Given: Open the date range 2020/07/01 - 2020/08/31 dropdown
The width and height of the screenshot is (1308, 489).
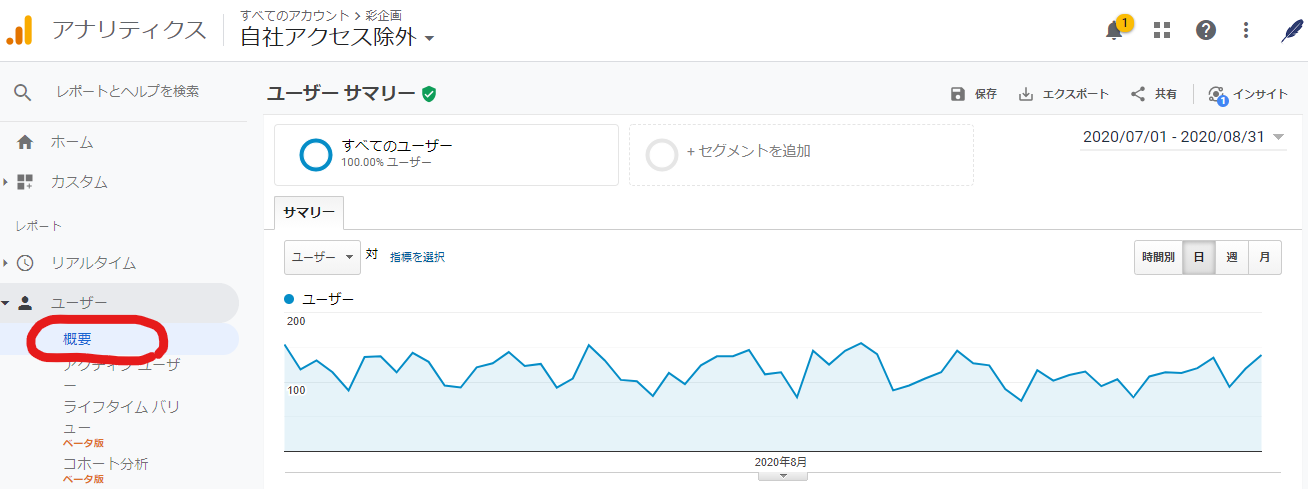Looking at the screenshot, I should [1183, 137].
